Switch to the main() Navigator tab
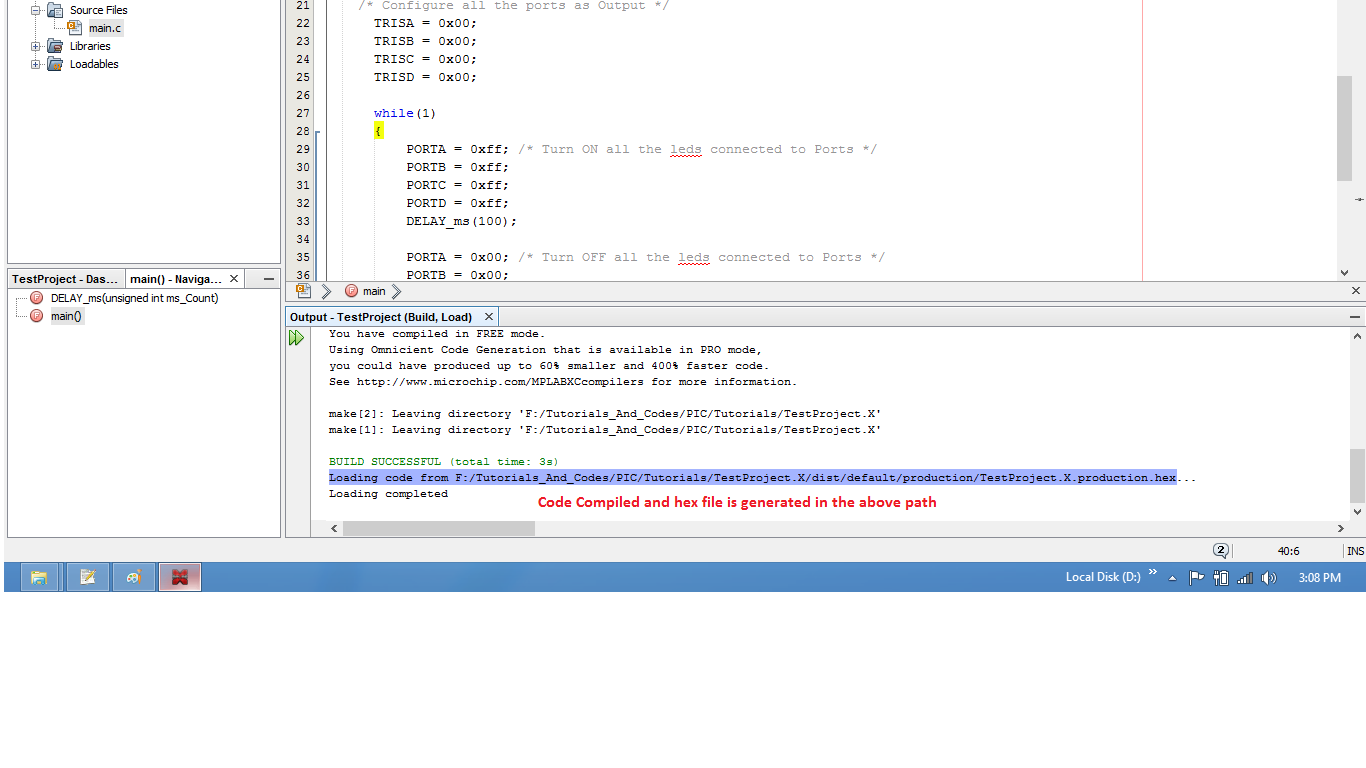 (x=176, y=279)
